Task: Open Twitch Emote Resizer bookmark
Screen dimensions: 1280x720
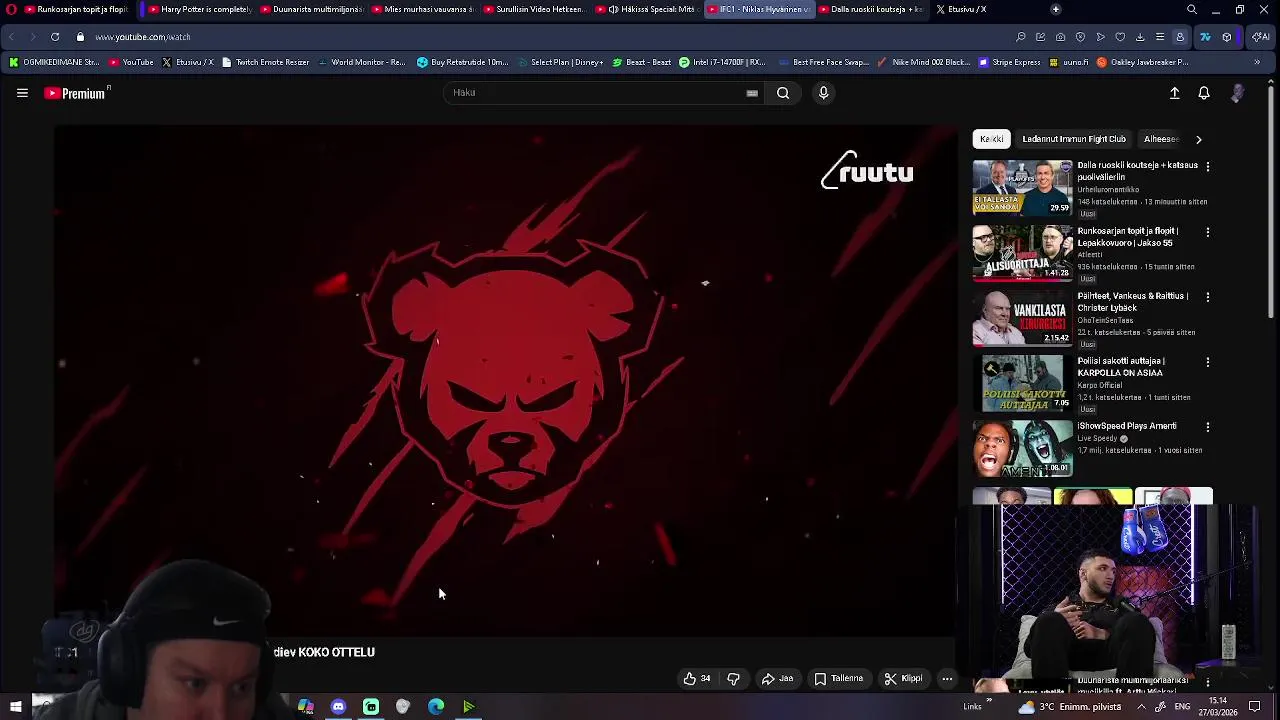Action: tap(265, 62)
